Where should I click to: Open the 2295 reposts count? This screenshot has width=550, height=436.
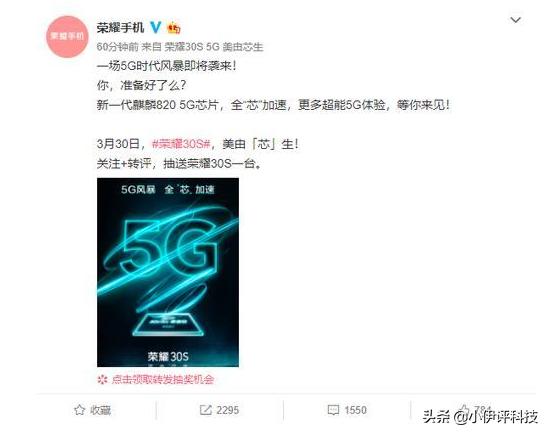coord(228,410)
